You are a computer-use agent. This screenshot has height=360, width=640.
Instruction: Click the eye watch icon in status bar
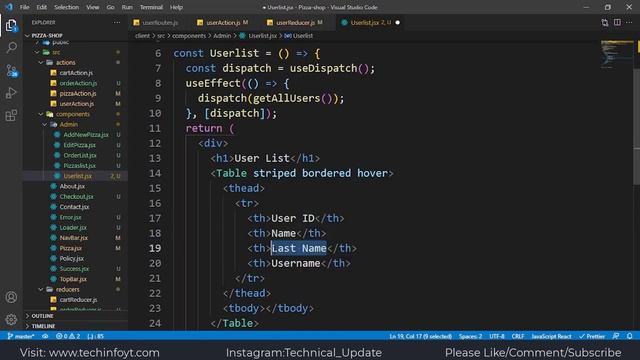[x=45, y=336]
